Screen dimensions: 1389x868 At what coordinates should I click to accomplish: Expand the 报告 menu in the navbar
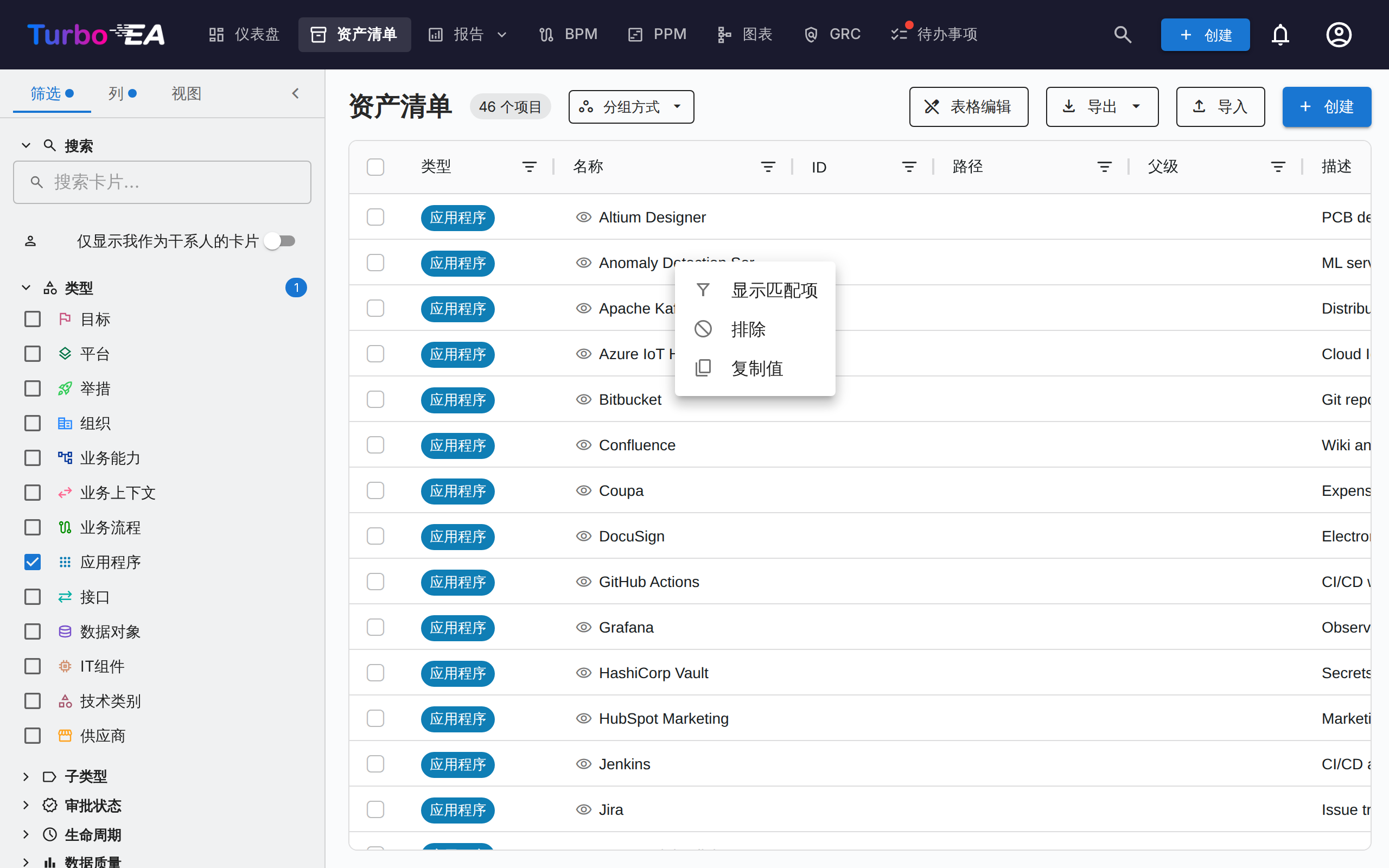[468, 34]
